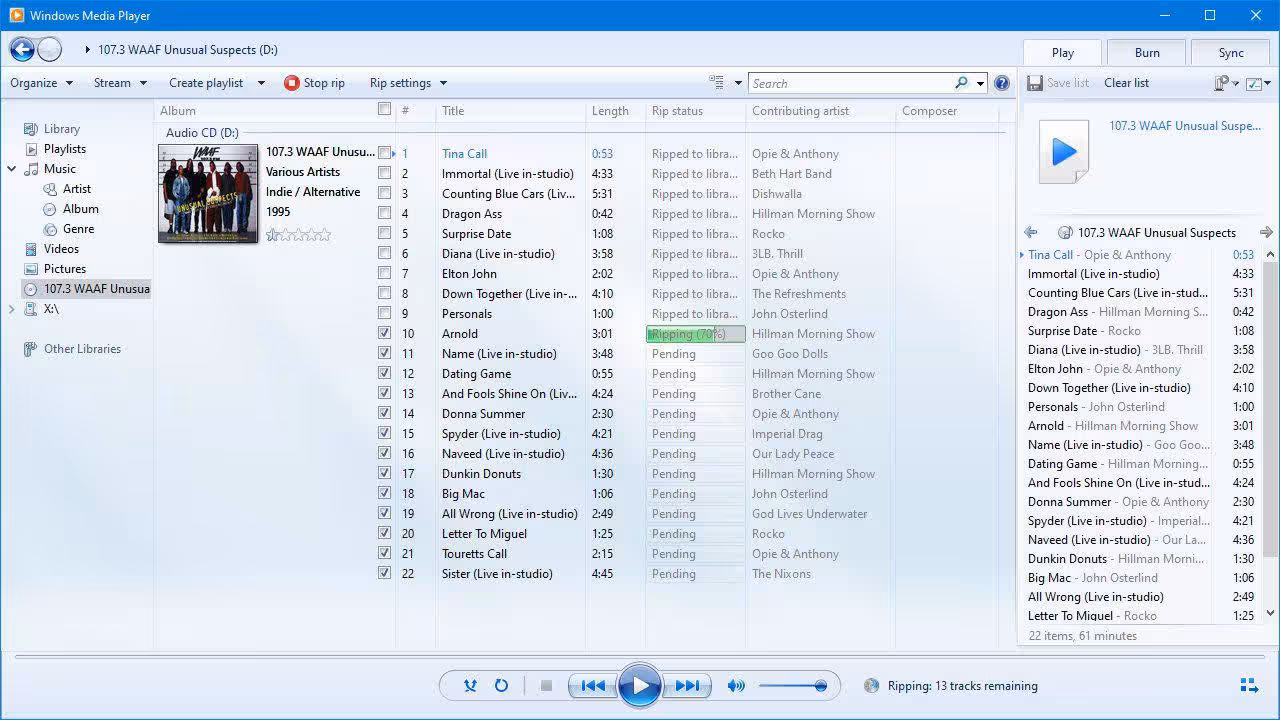Click the album star rating
1280x720 pixels.
point(298,235)
